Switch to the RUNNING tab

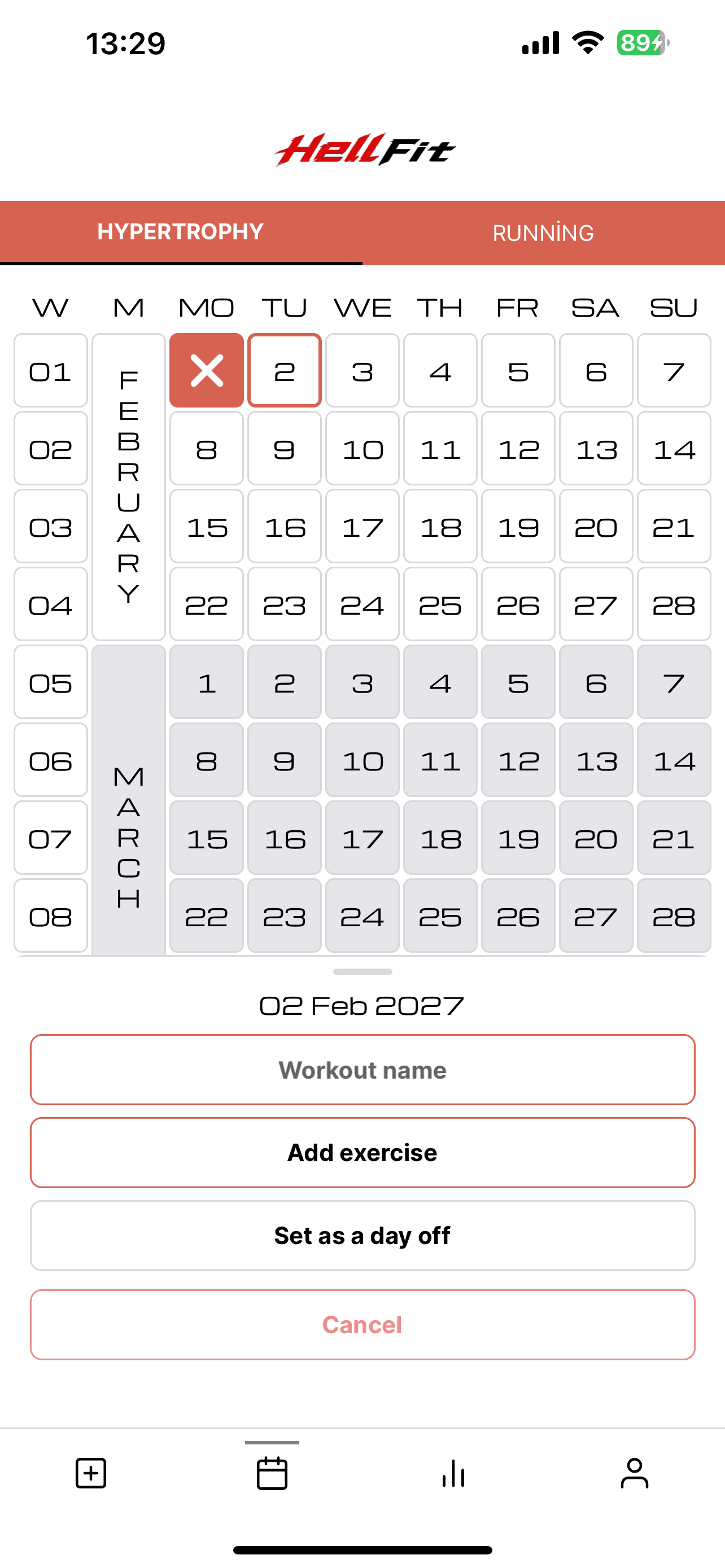click(544, 233)
